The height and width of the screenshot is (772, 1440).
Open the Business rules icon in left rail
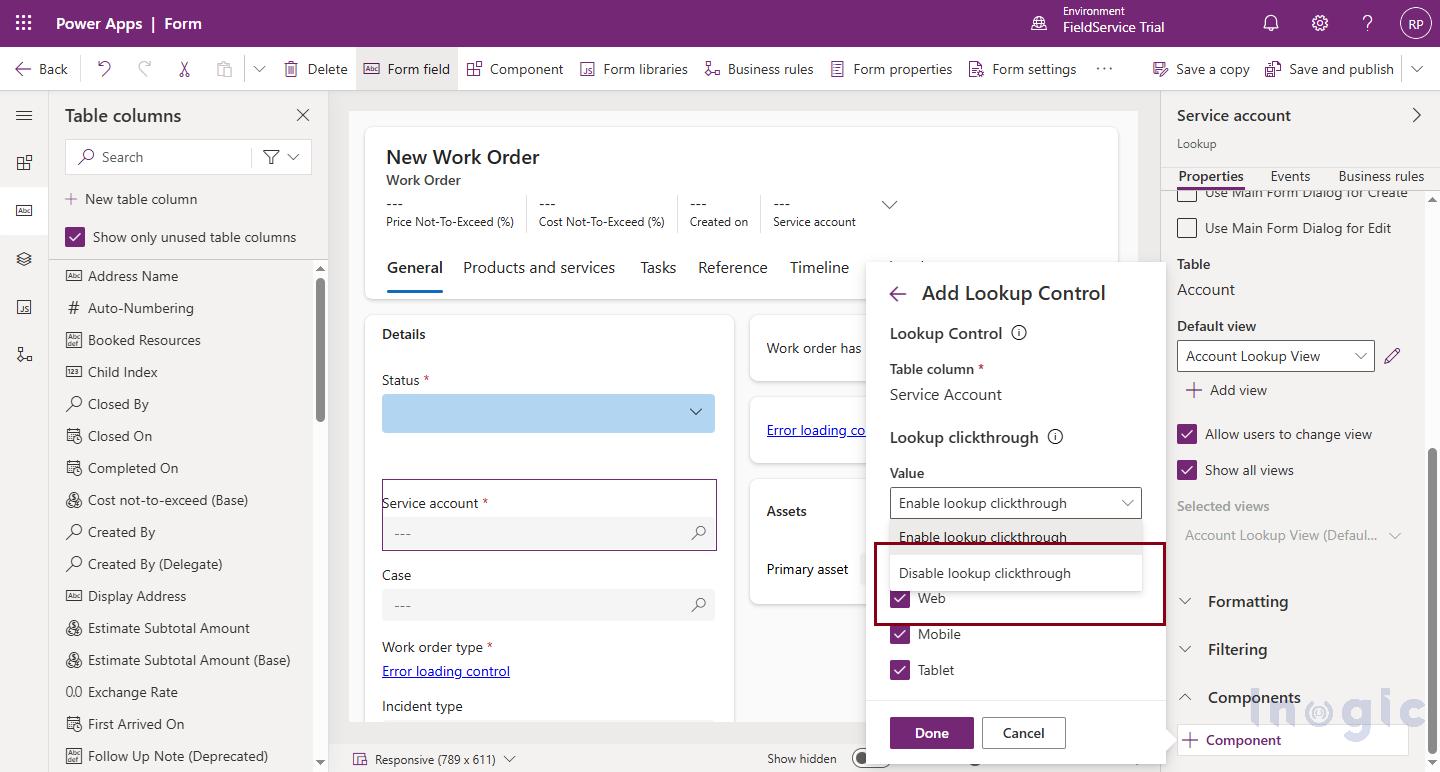coord(24,355)
